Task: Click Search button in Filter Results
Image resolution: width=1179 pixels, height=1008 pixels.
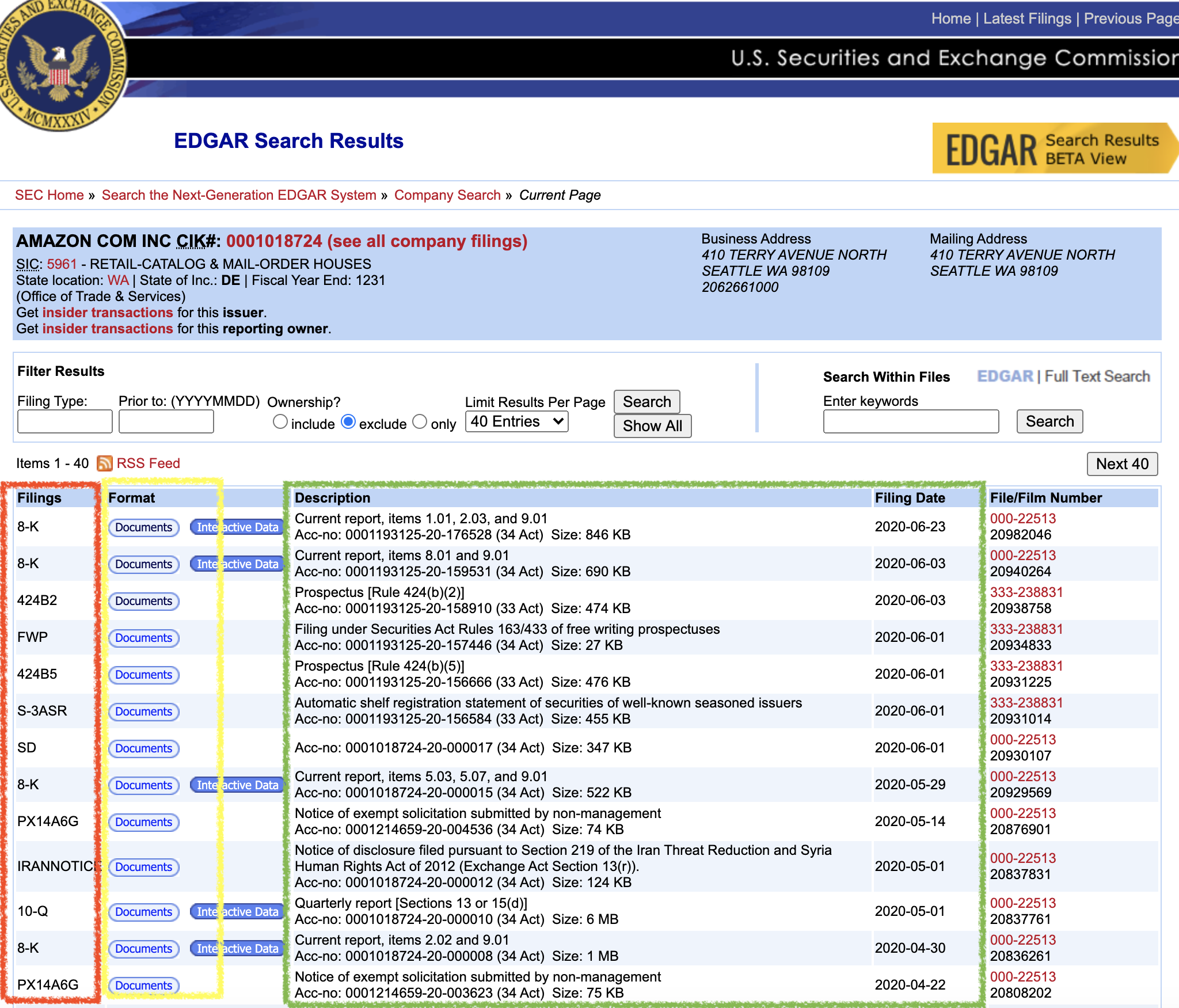Action: pos(647,402)
